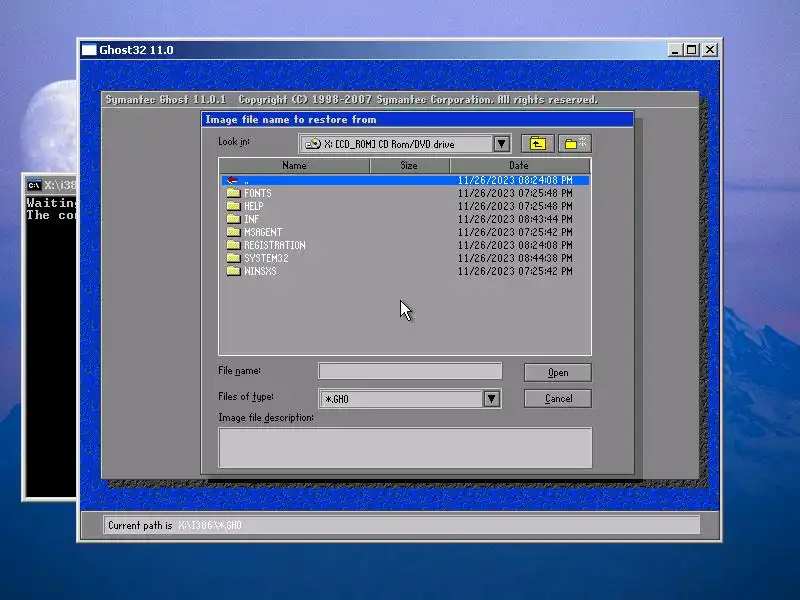Viewport: 800px width, 600px height.
Task: Minimize the Ghost32 11.0 window
Action: [675, 49]
